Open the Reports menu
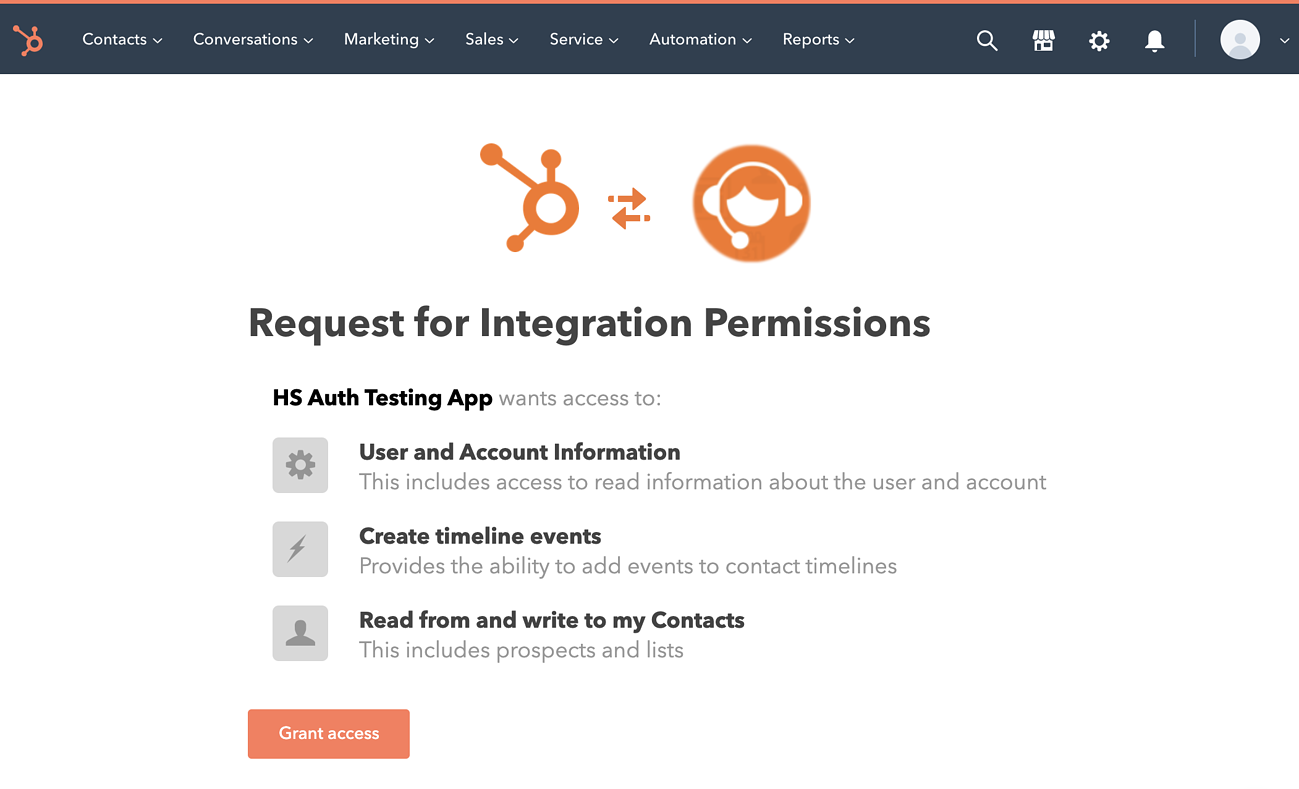Image resolution: width=1299 pixels, height=789 pixels. coord(819,40)
